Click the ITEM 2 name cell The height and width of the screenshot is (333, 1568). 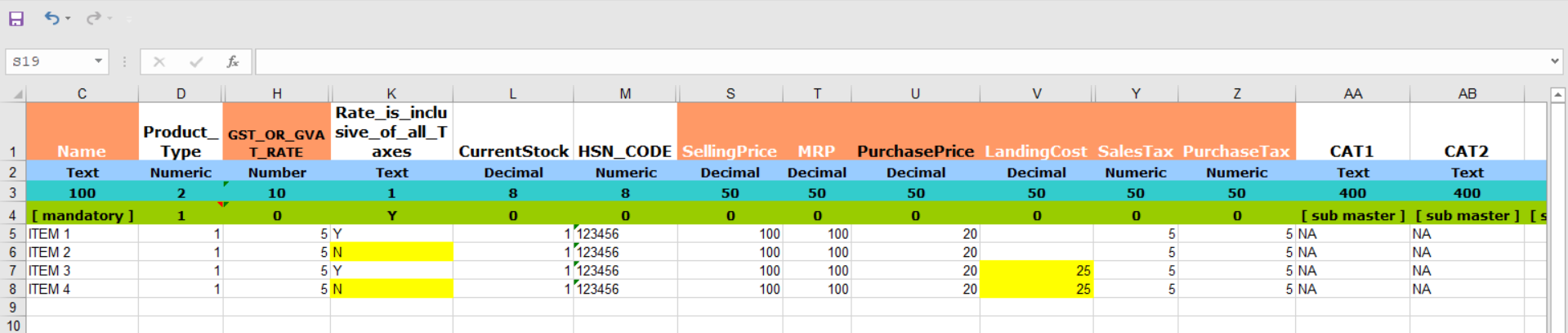[x=82, y=252]
